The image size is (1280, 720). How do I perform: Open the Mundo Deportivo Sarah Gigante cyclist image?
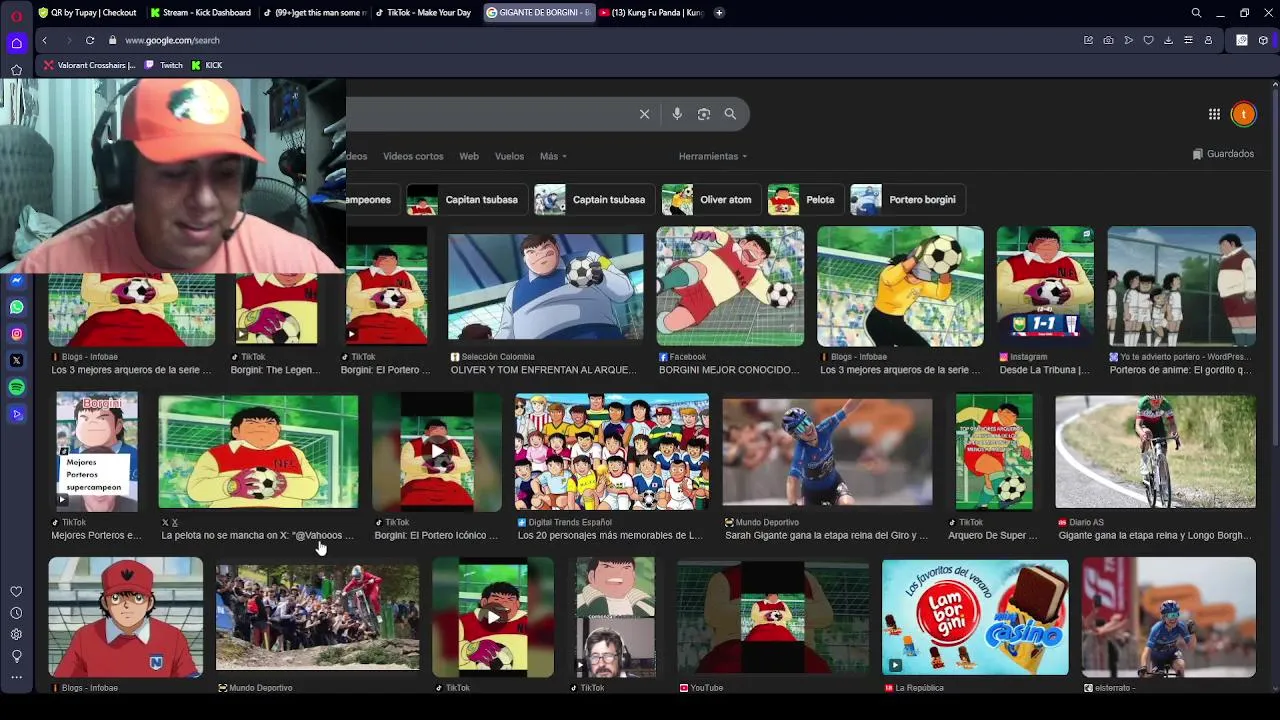(x=827, y=452)
